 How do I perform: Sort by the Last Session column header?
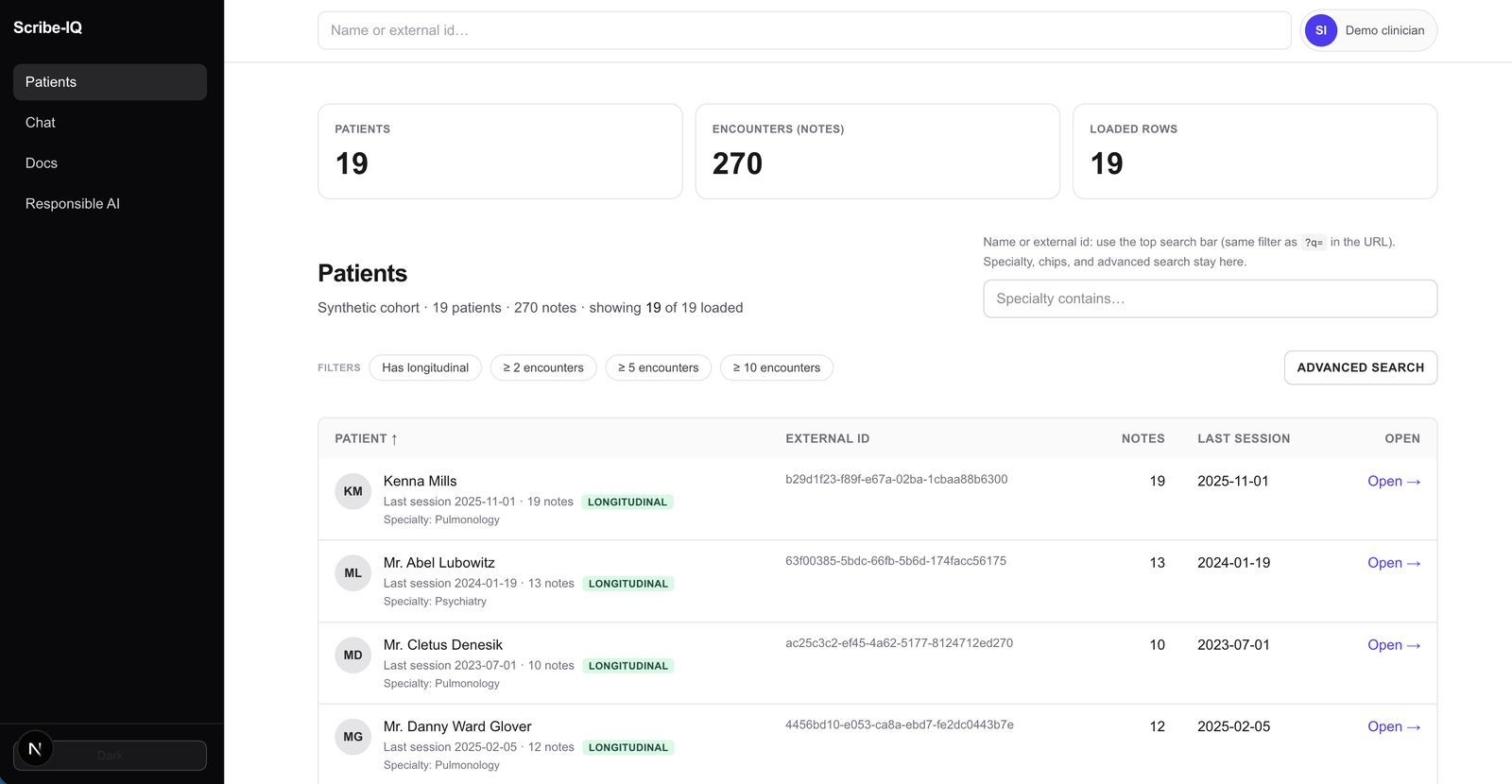pos(1244,438)
